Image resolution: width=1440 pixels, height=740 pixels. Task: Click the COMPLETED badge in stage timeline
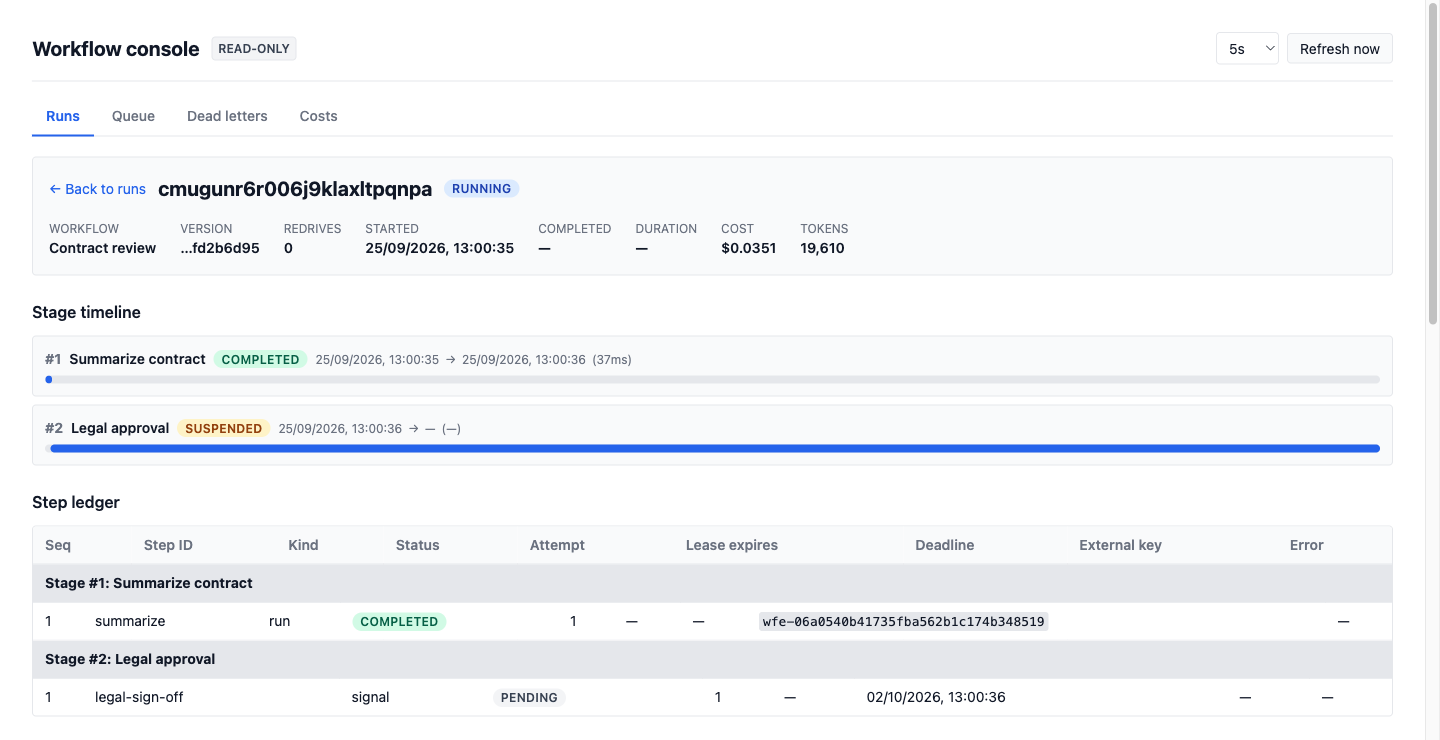pos(260,359)
